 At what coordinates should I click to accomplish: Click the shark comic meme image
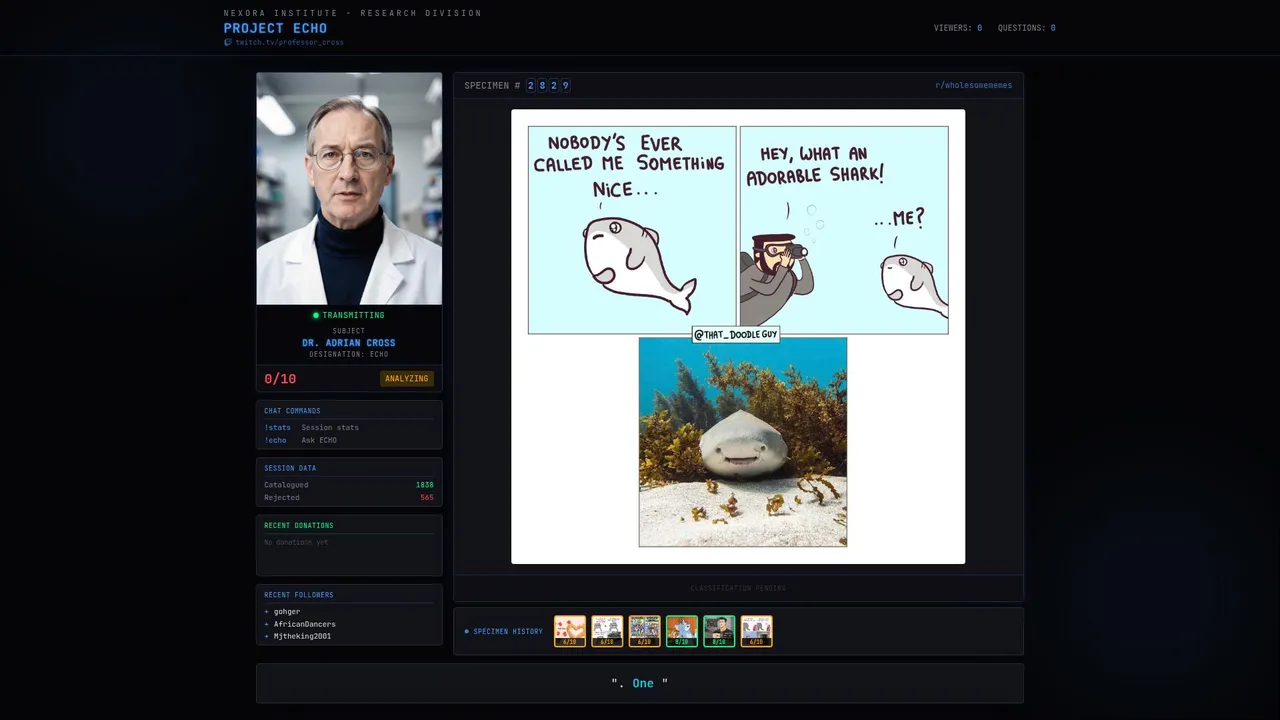738,337
